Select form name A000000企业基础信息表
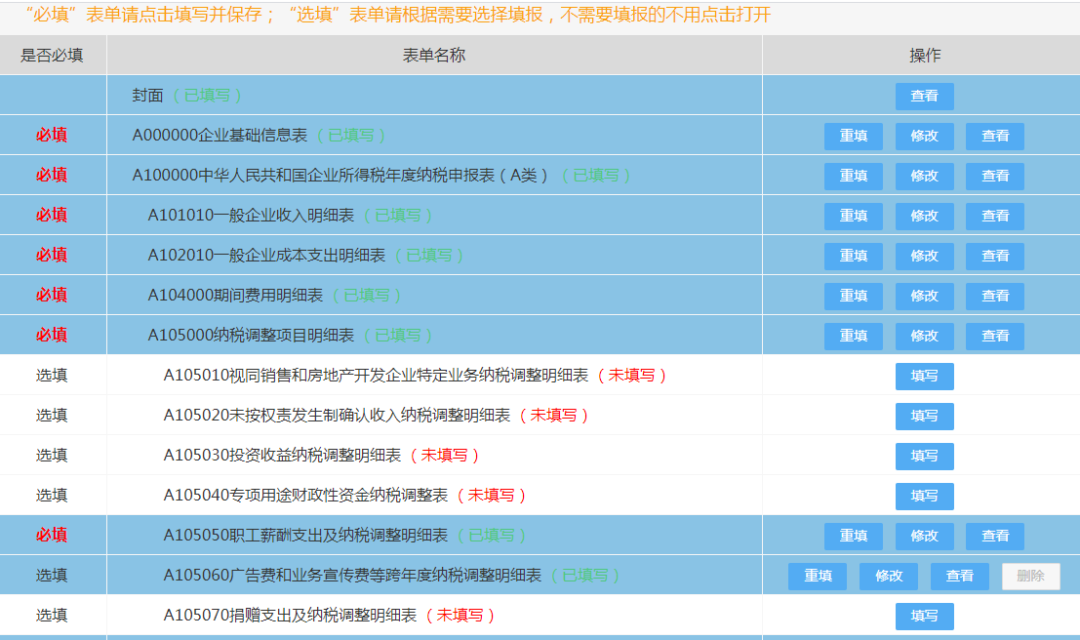1080x640 pixels. point(220,135)
